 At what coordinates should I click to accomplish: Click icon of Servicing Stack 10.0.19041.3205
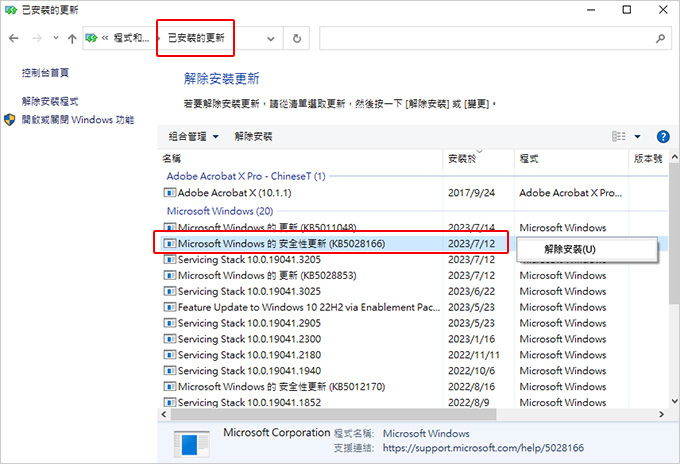(170, 259)
